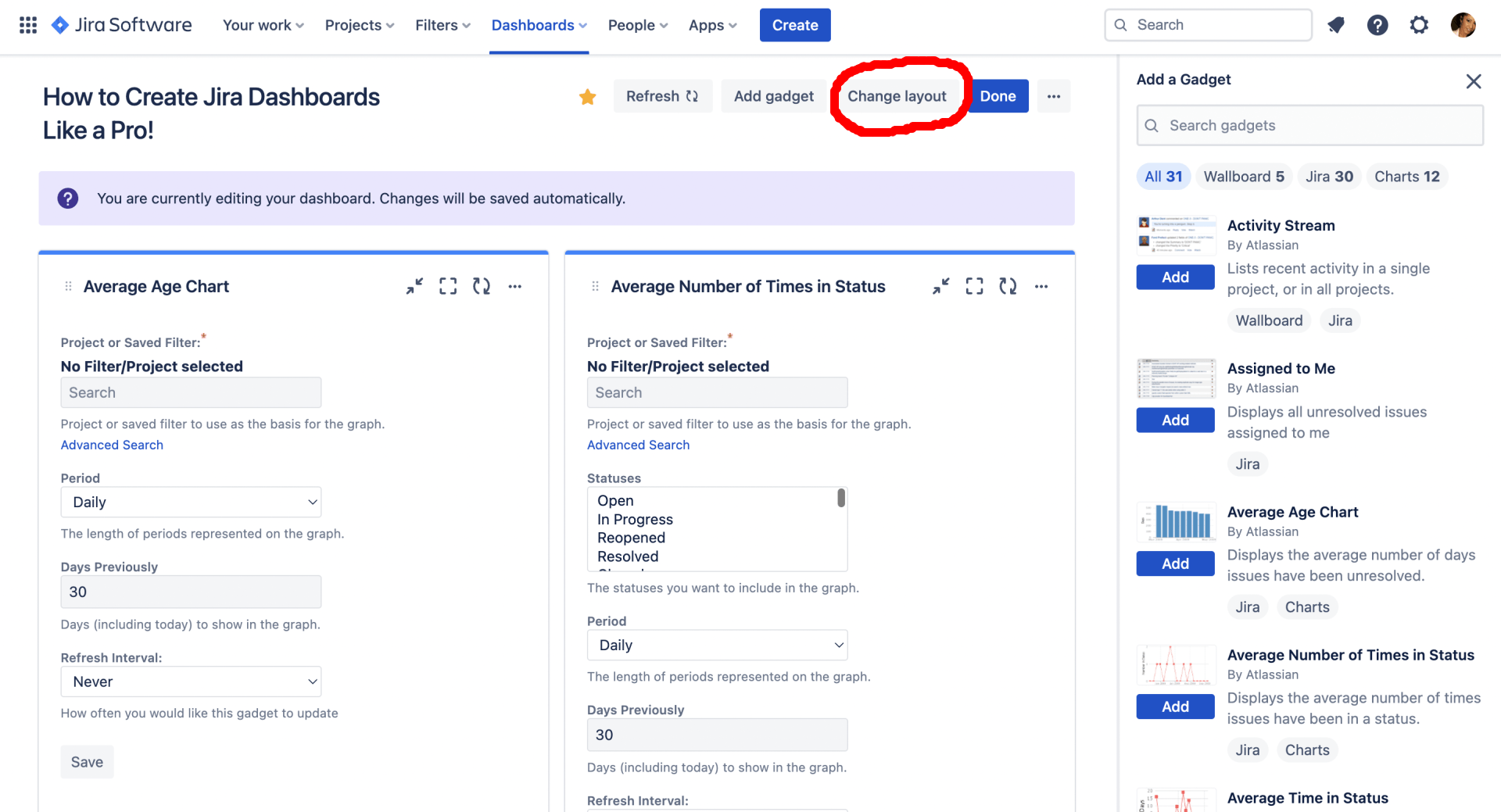
Task: Open the Apps menu
Action: [x=712, y=25]
